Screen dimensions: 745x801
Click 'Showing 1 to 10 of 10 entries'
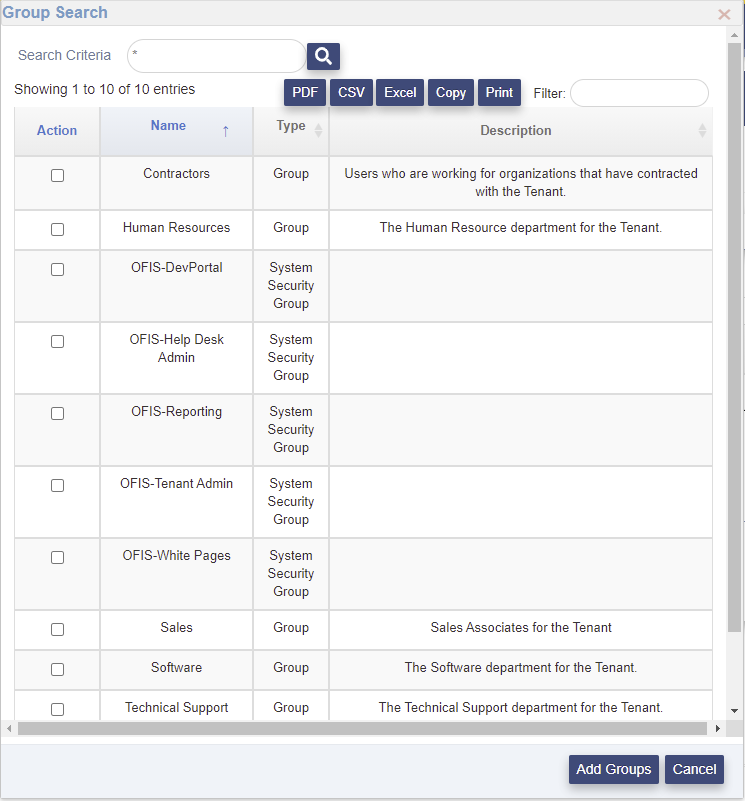click(105, 89)
